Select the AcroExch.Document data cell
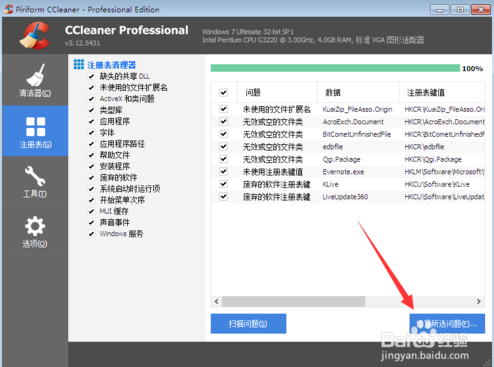Screen dimensions: 494x367 [x=353, y=122]
